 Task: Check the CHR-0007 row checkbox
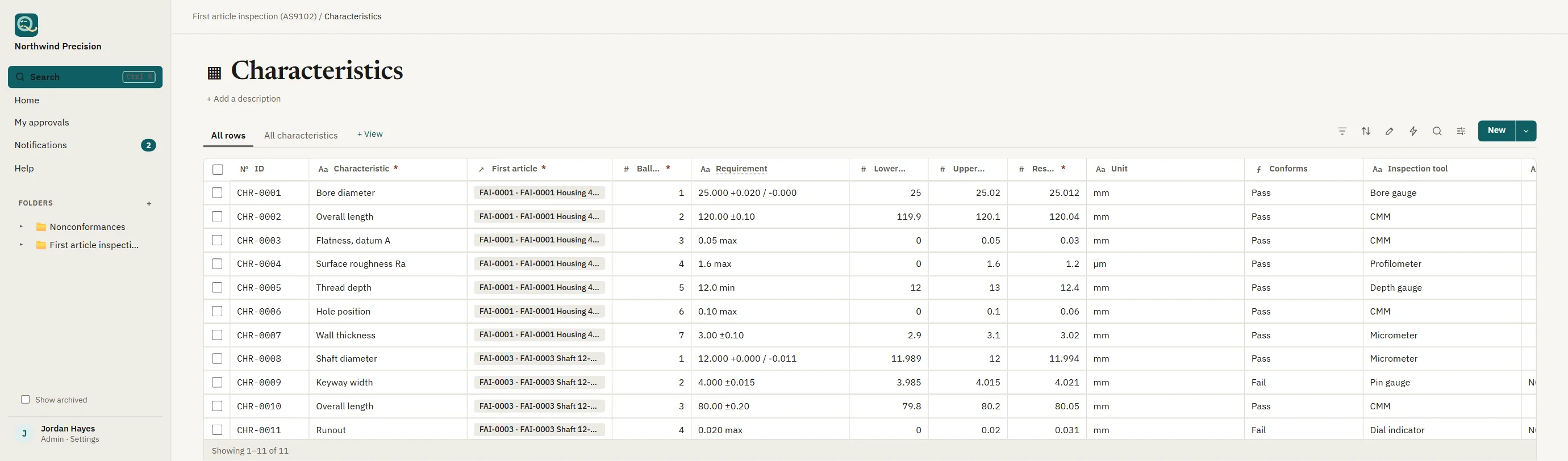217,335
